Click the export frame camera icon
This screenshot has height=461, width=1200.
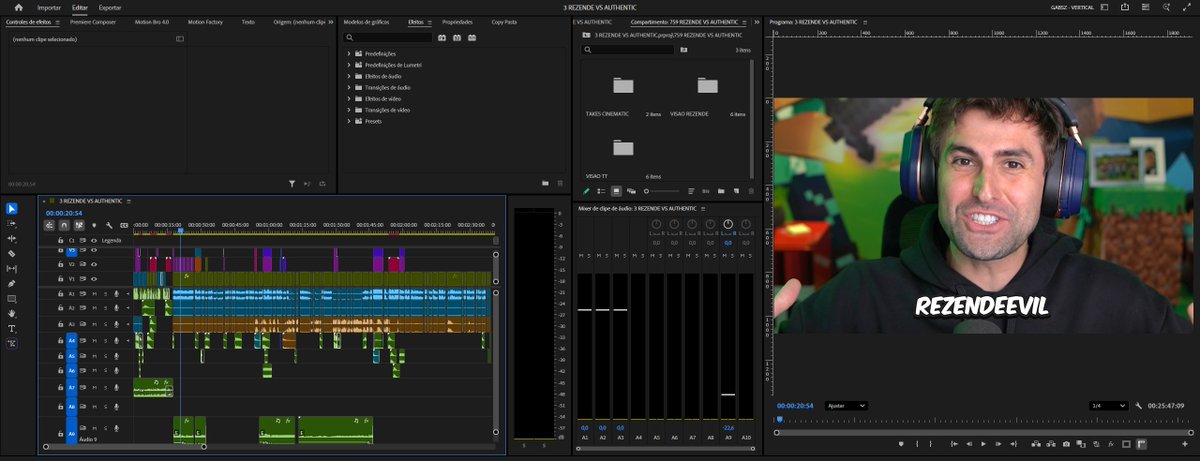[x=1066, y=443]
